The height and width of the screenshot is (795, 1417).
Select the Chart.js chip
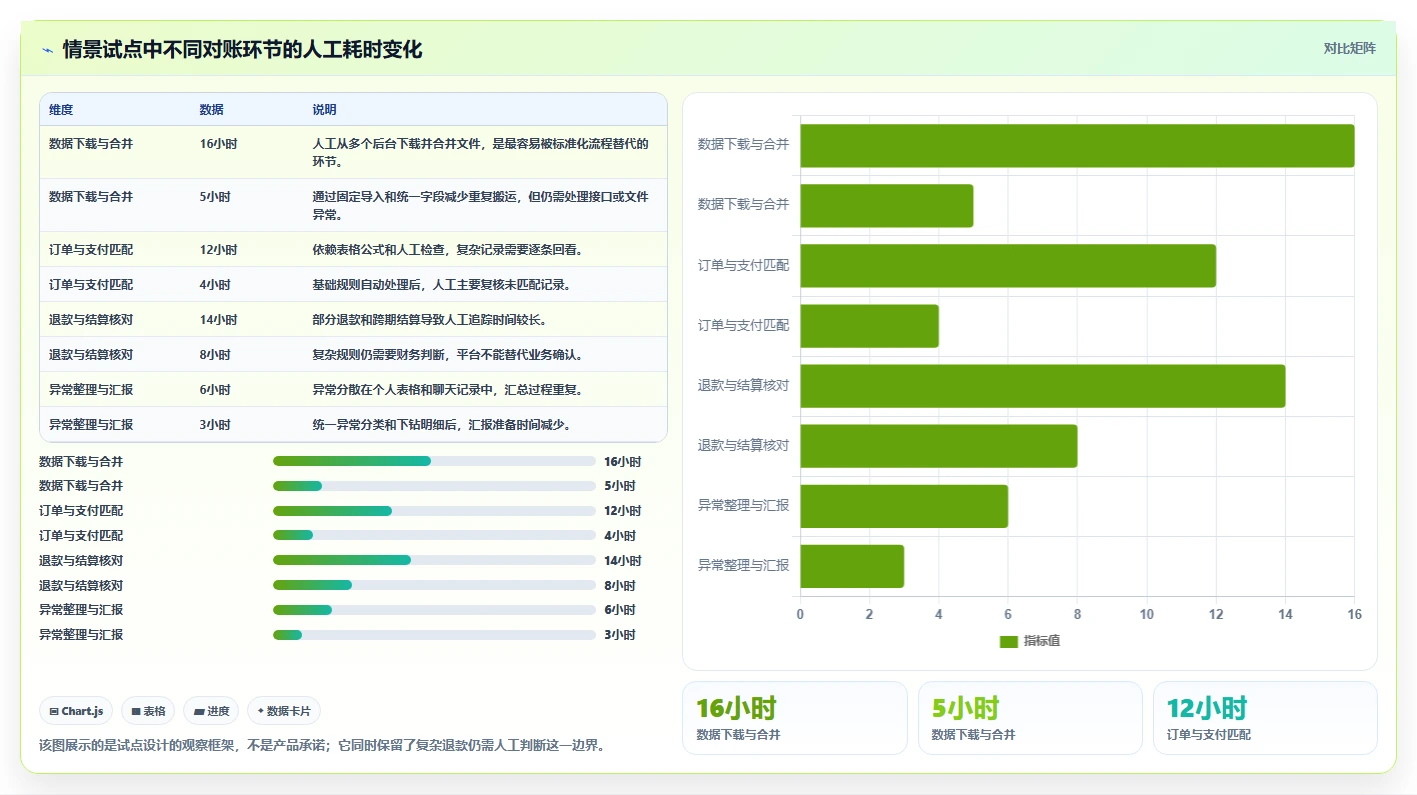coord(77,711)
